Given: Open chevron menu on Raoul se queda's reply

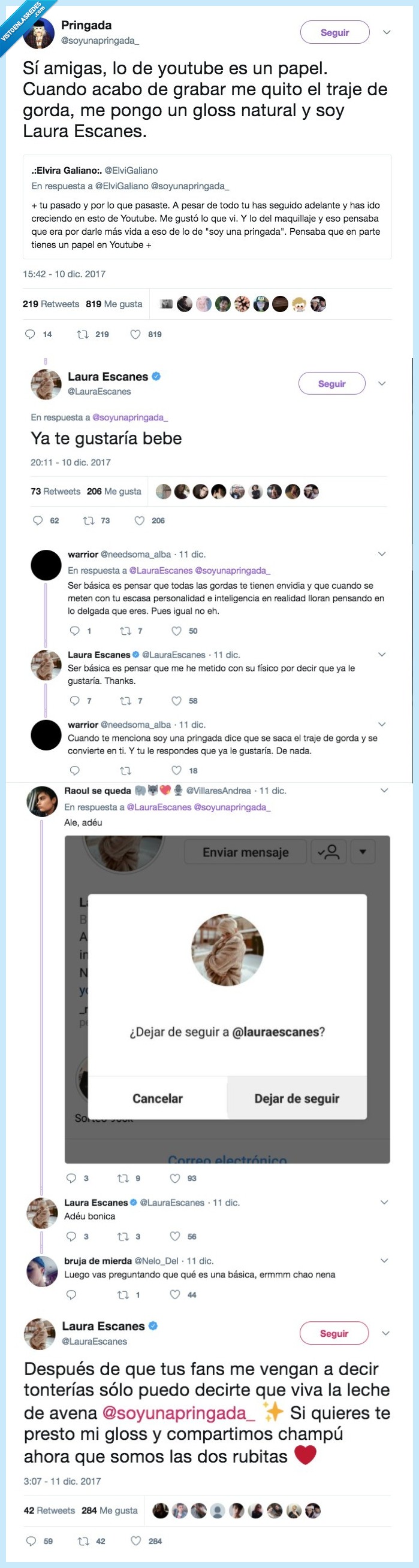Looking at the screenshot, I should 384,790.
